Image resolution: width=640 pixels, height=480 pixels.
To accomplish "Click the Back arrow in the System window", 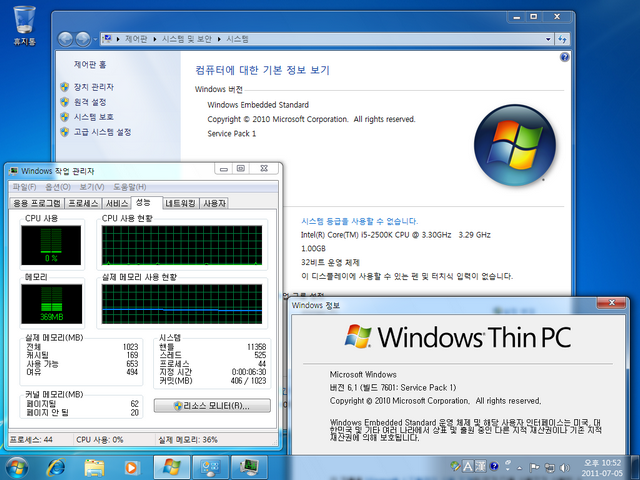I will [x=65, y=39].
